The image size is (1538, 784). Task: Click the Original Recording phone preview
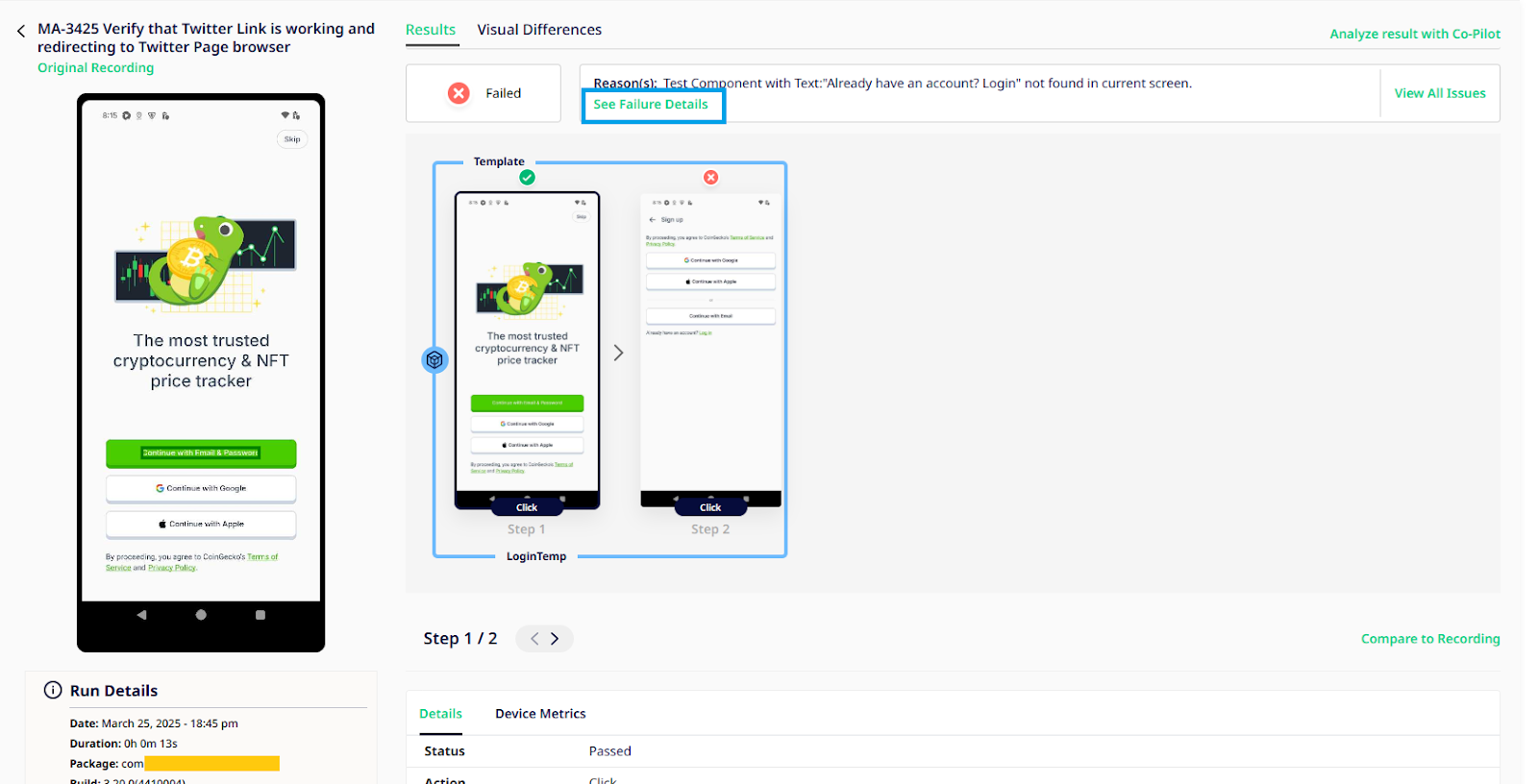click(201, 373)
